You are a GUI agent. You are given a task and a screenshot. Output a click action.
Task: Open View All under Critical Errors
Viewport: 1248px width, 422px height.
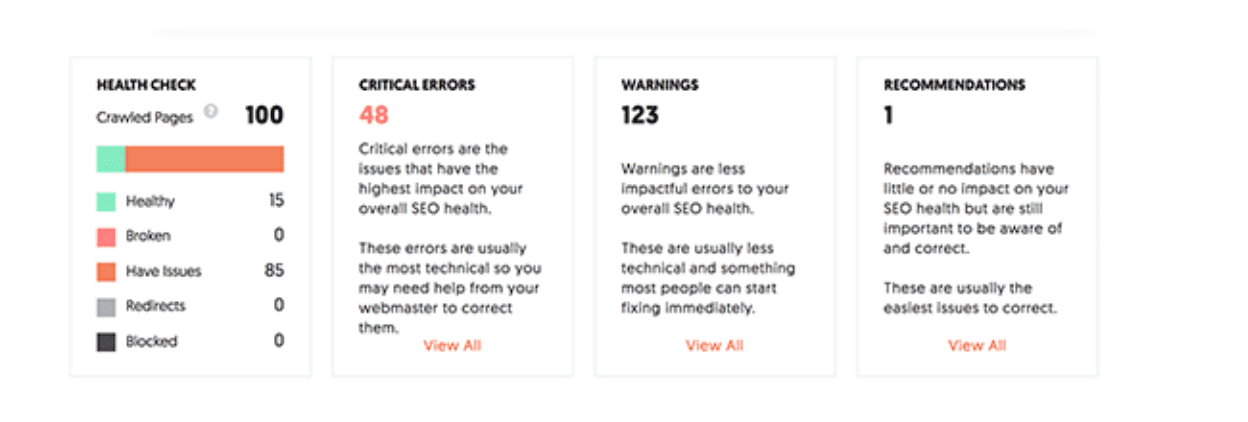click(x=453, y=345)
